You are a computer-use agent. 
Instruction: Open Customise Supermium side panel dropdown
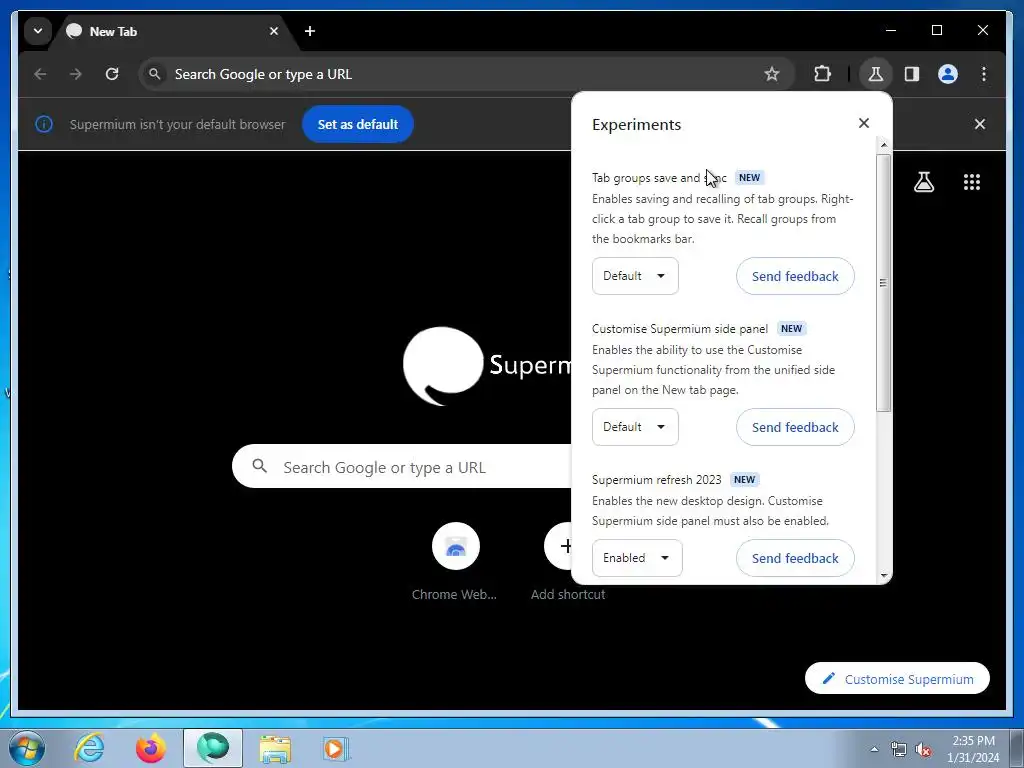[635, 427]
